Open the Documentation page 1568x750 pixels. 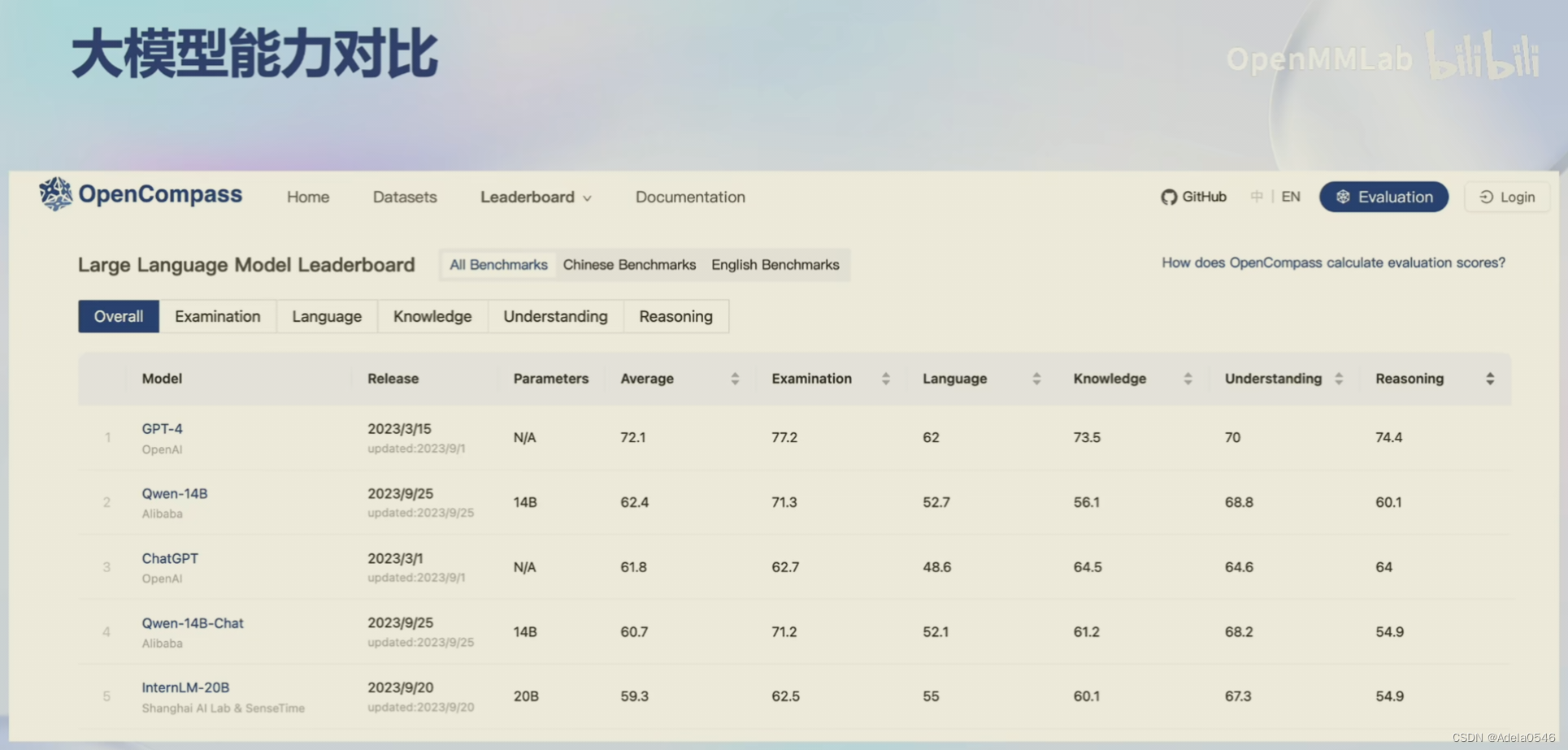coord(690,197)
